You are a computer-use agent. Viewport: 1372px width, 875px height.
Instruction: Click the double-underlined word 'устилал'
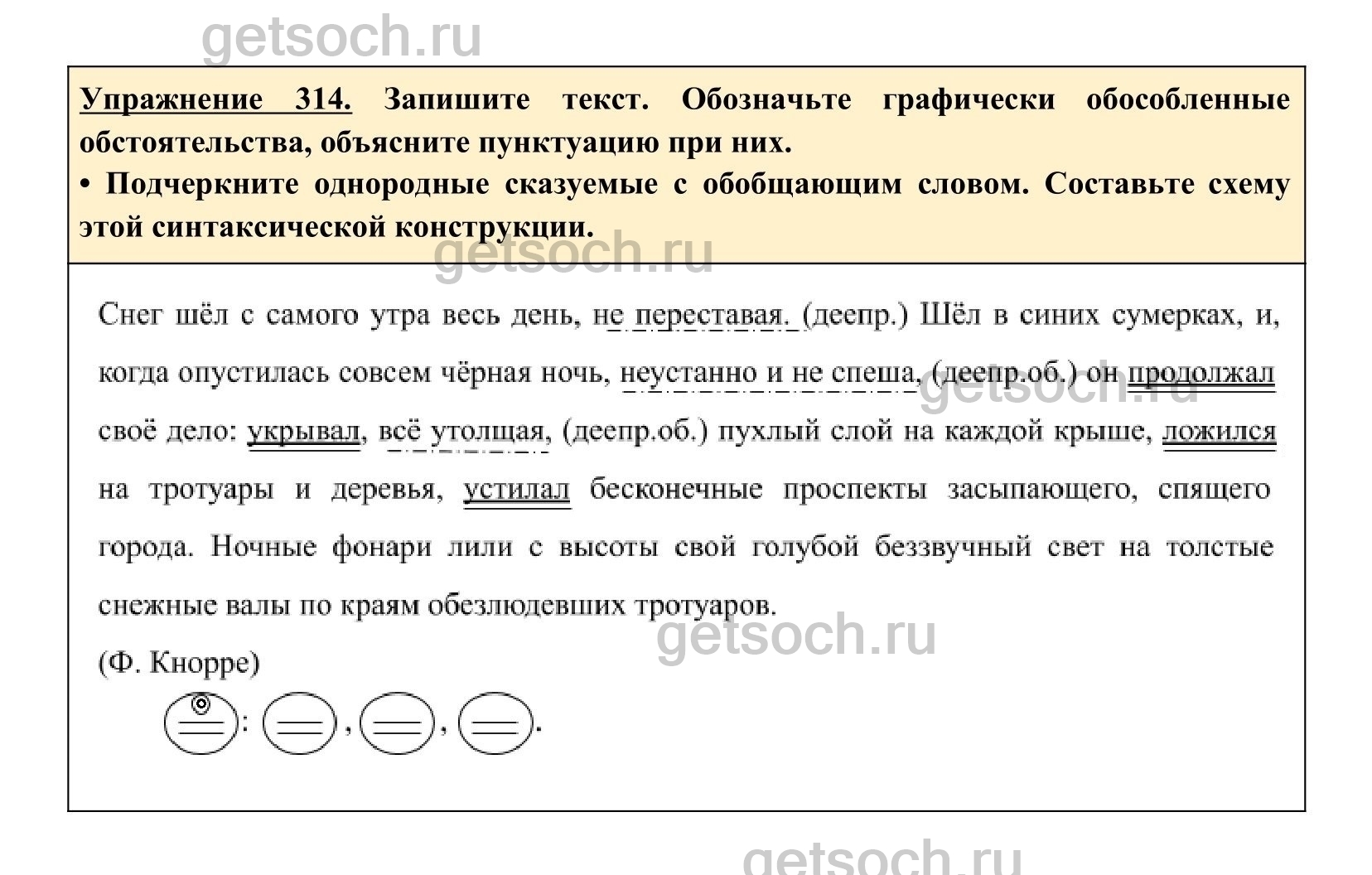pyautogui.click(x=517, y=490)
